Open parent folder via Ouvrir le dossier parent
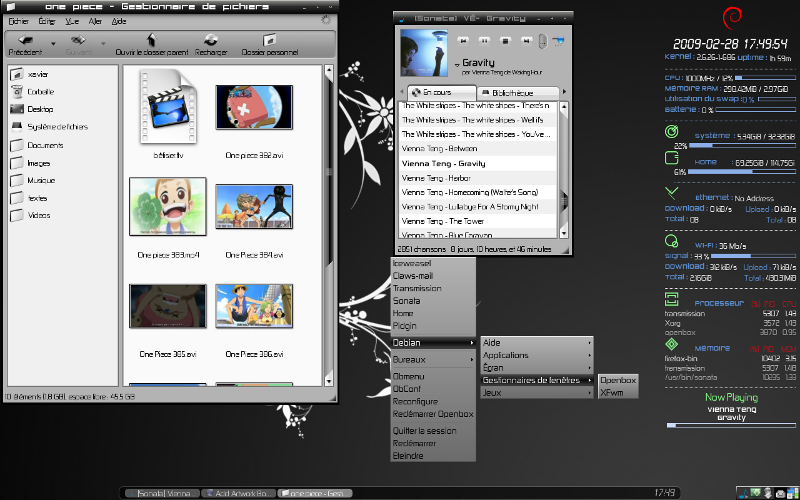This screenshot has width=800, height=500. [152, 40]
